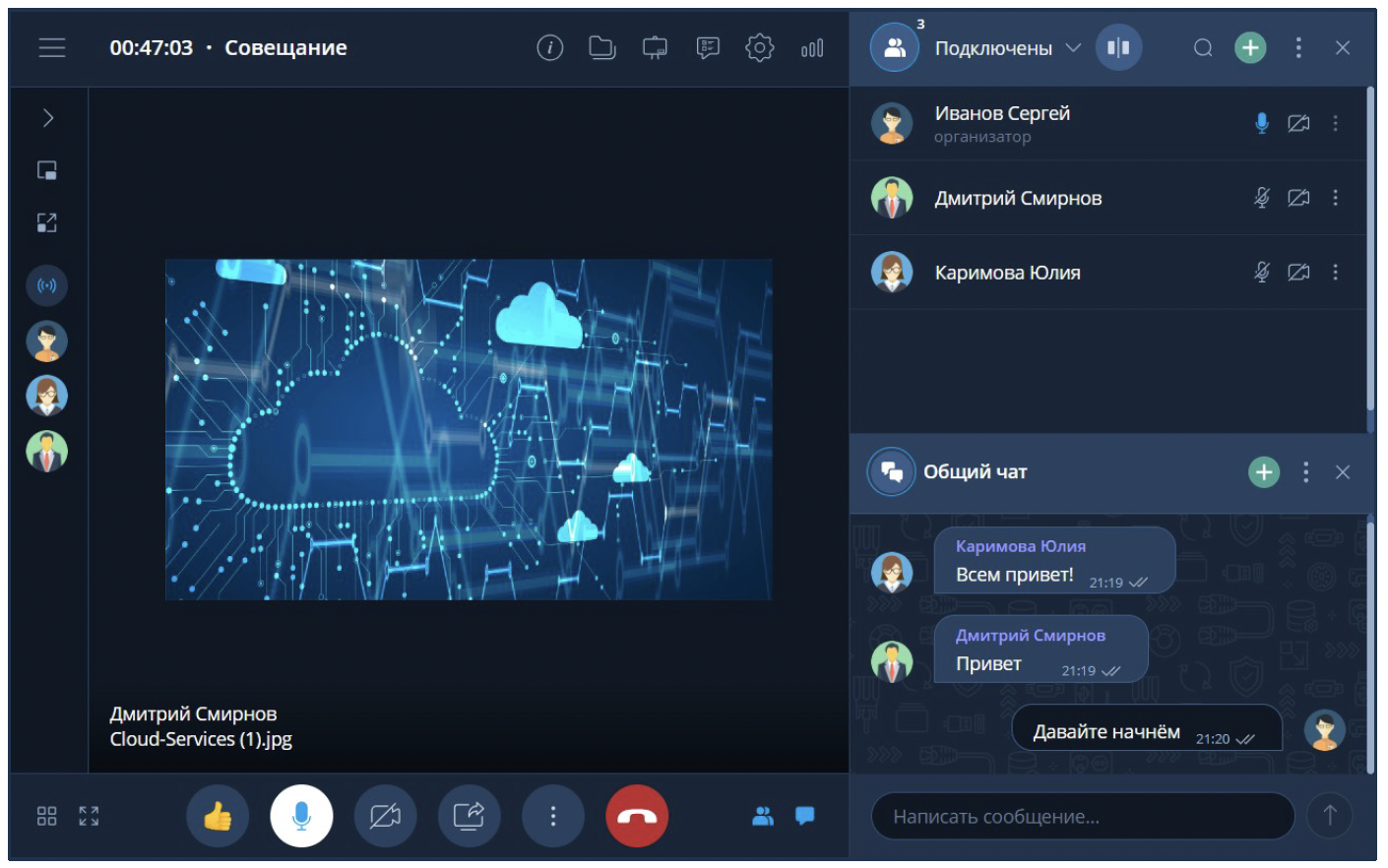Click the Написать сообщение message field

click(x=1083, y=816)
